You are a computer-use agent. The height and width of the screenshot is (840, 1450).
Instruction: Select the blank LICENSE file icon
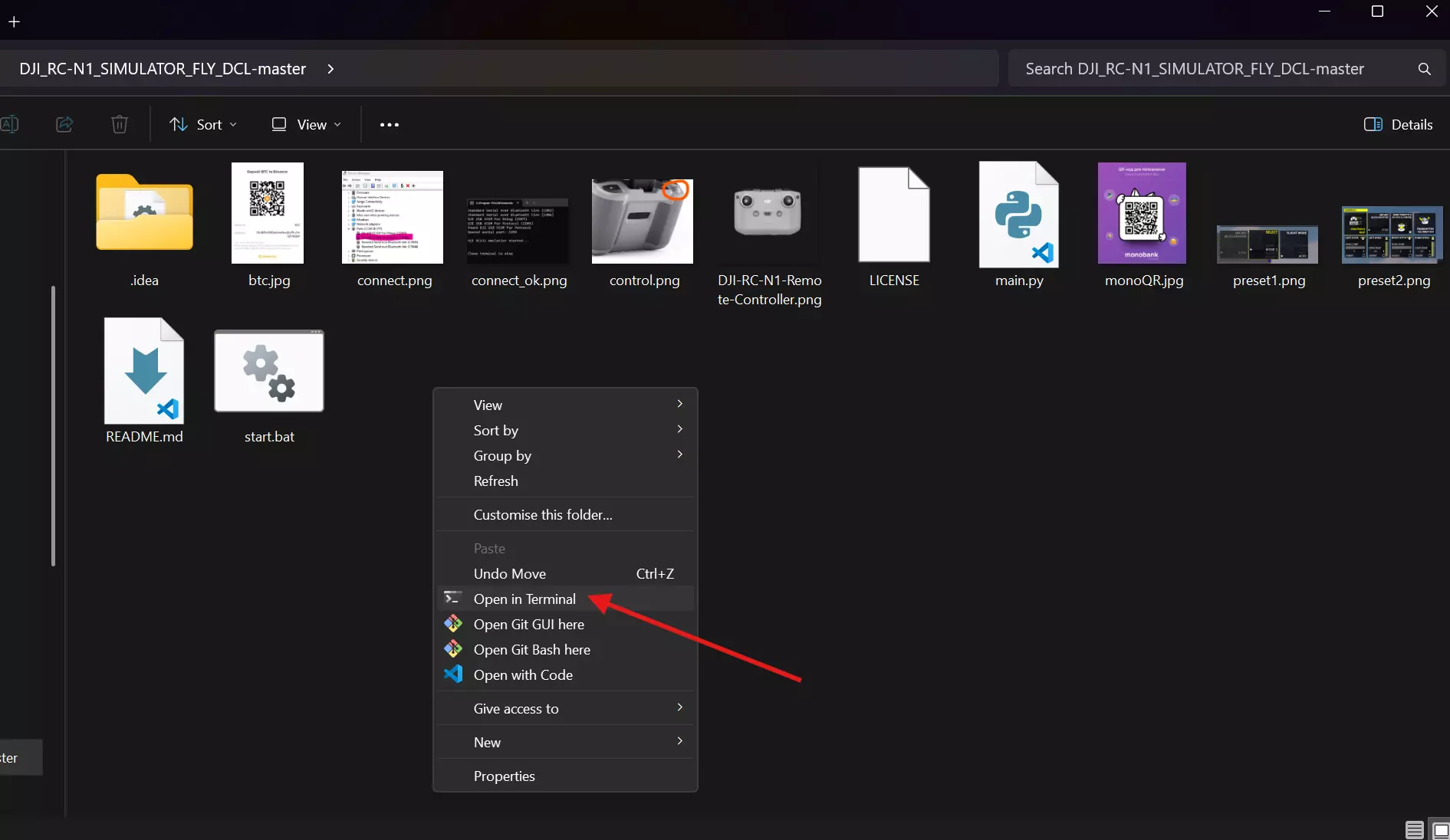pyautogui.click(x=893, y=215)
